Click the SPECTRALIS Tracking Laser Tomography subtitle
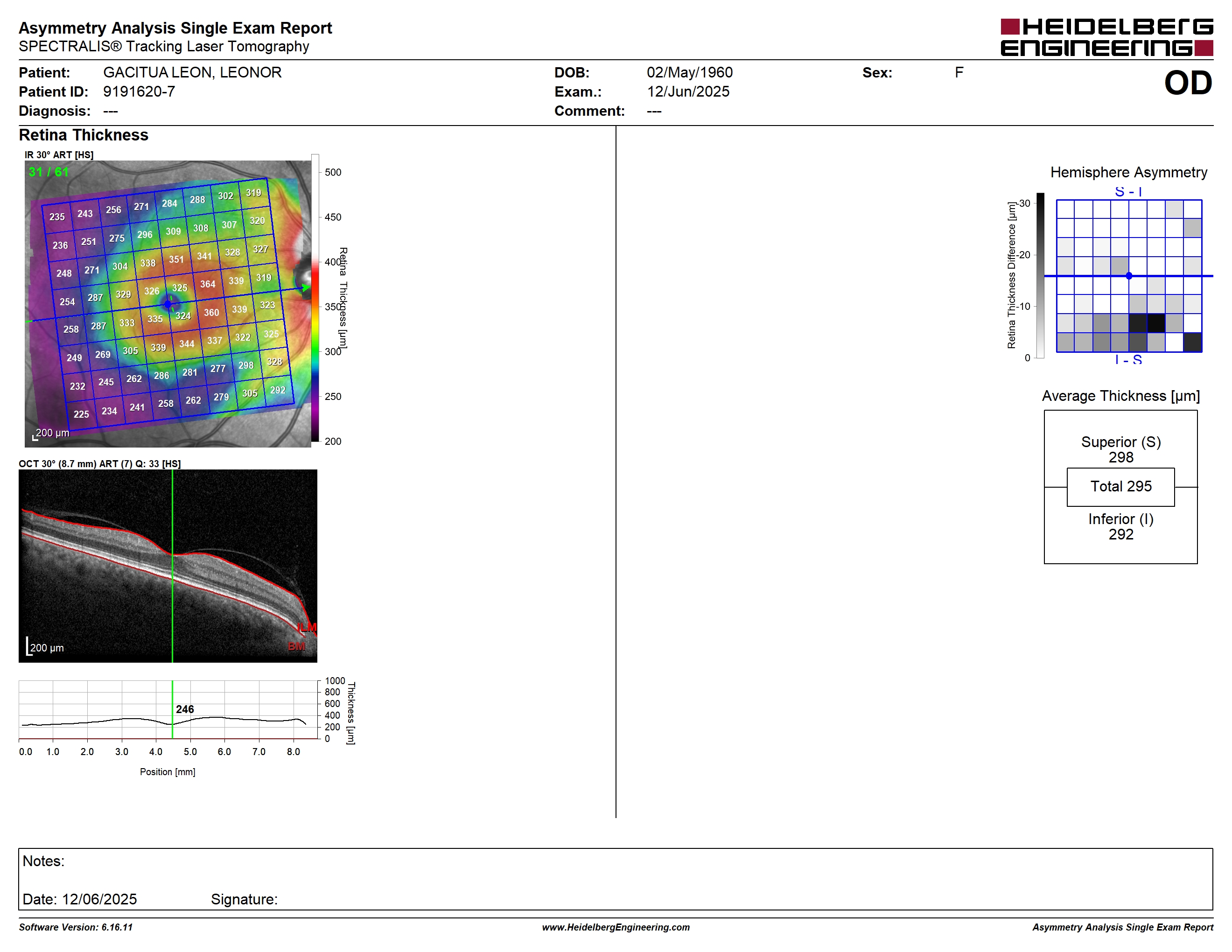The image size is (1232, 952). tap(164, 47)
